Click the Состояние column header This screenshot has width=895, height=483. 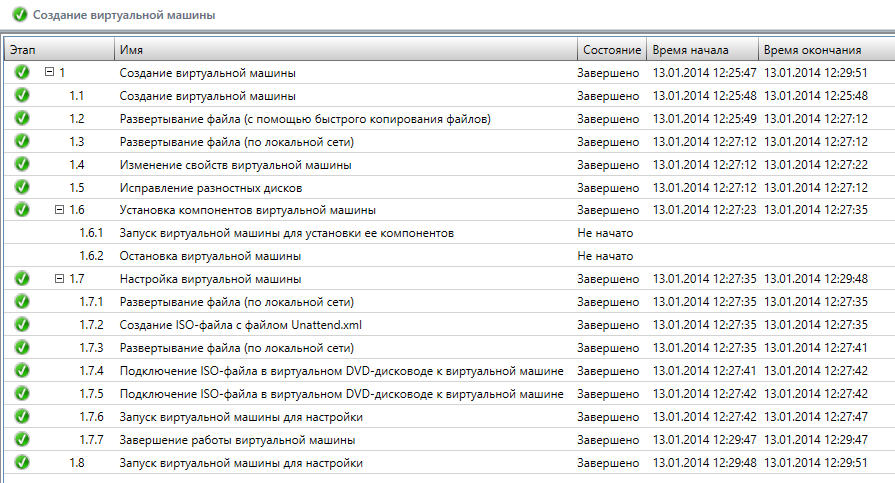612,50
